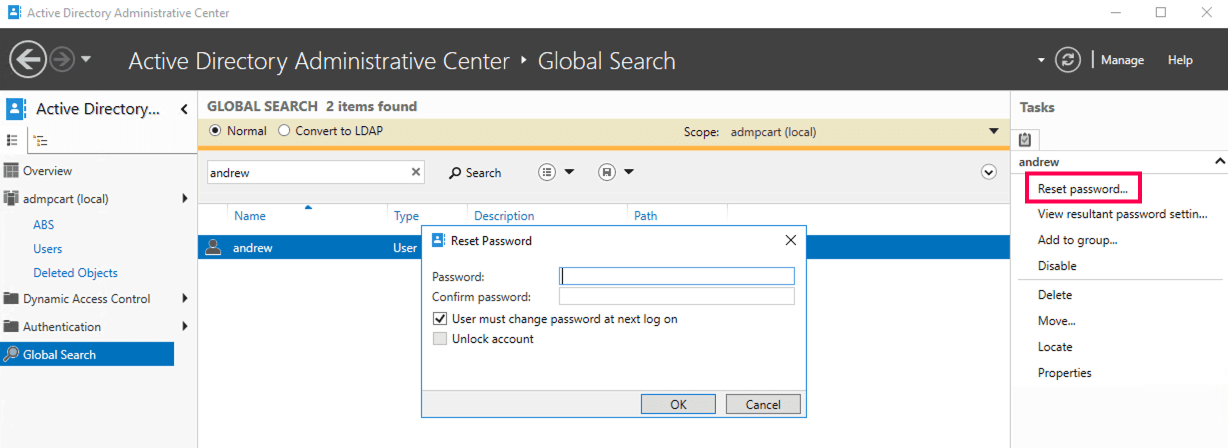
Task: Click Locate task
Action: (1055, 347)
